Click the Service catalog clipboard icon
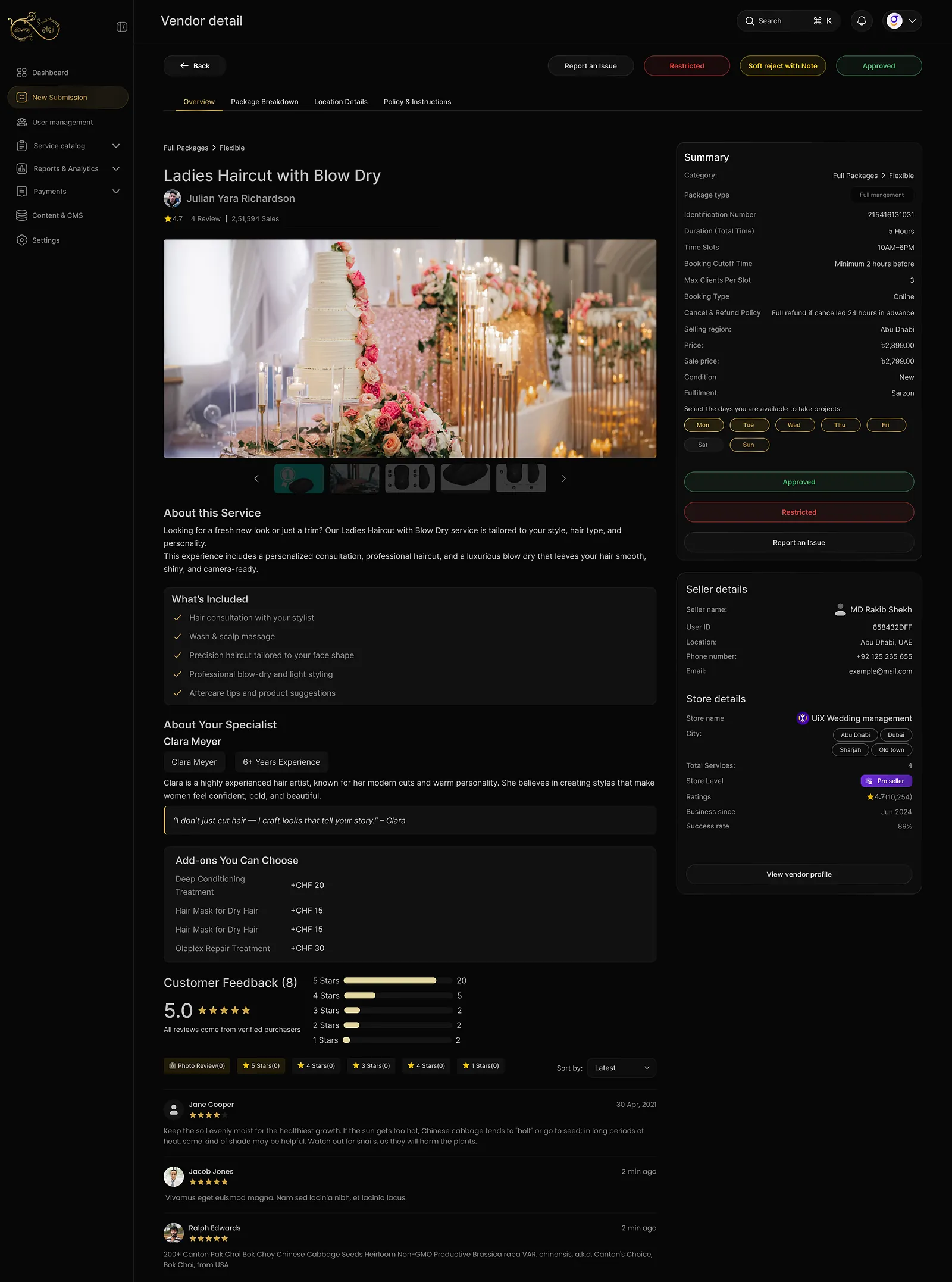The image size is (952, 1282). [x=22, y=146]
